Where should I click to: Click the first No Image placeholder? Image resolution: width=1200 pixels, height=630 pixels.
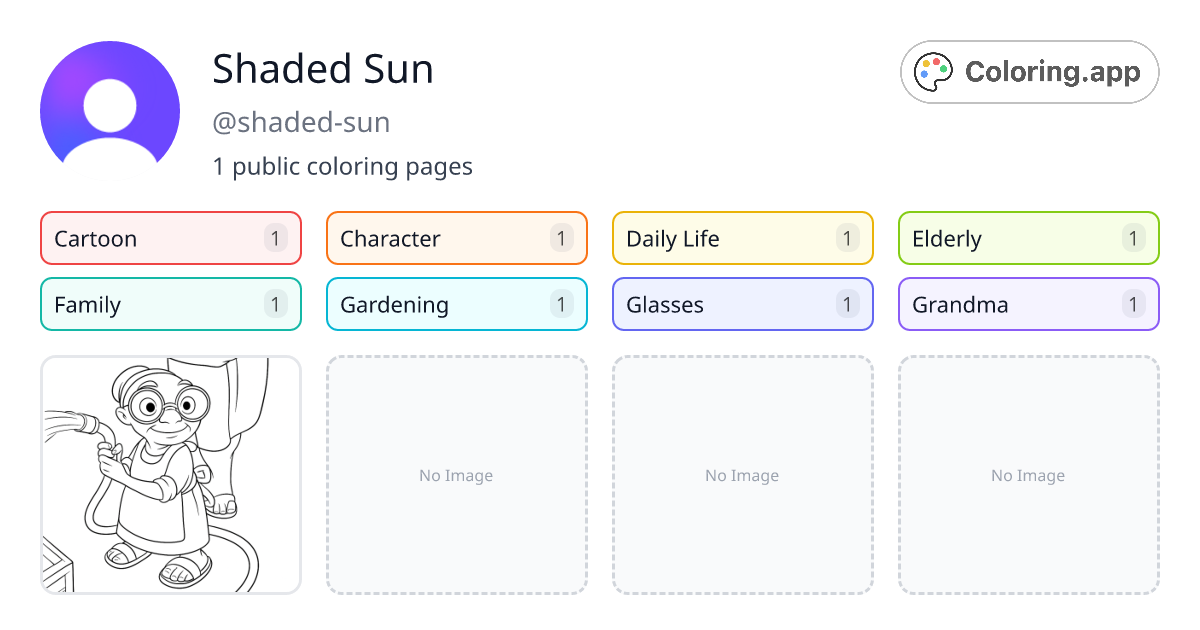coord(456,475)
